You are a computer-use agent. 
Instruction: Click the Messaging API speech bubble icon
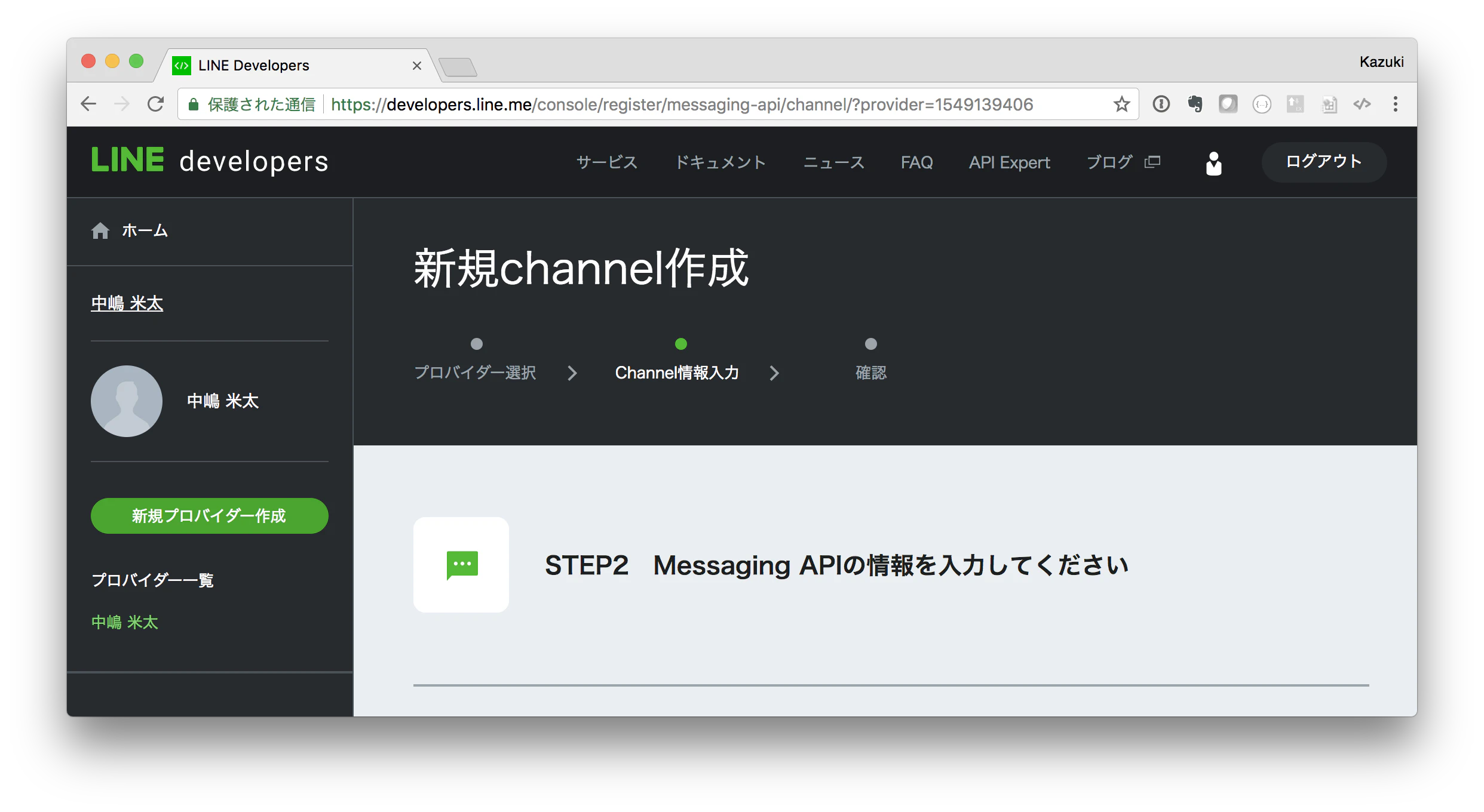[461, 565]
